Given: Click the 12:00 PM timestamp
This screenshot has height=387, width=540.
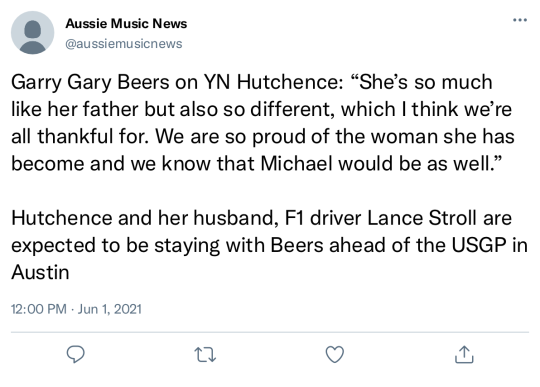Looking at the screenshot, I should pyautogui.click(x=39, y=309).
